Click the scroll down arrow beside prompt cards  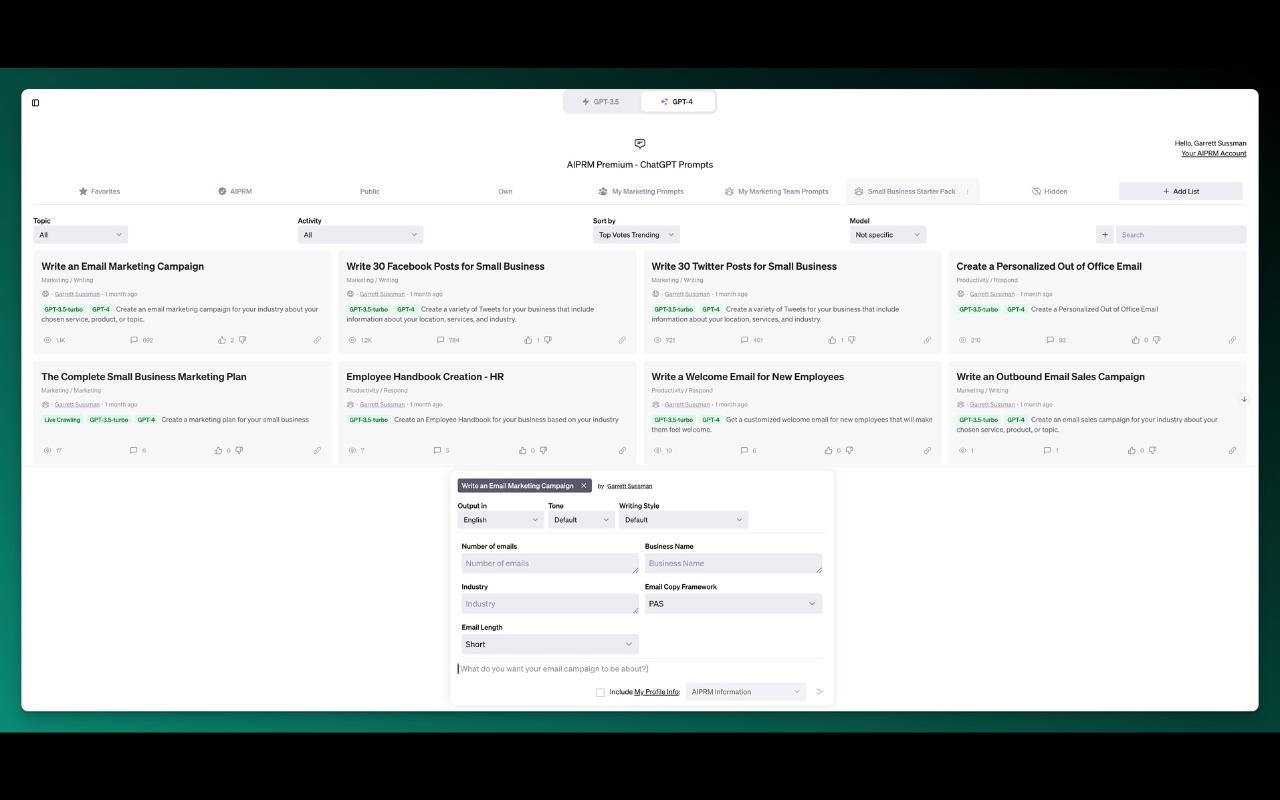(x=1244, y=399)
